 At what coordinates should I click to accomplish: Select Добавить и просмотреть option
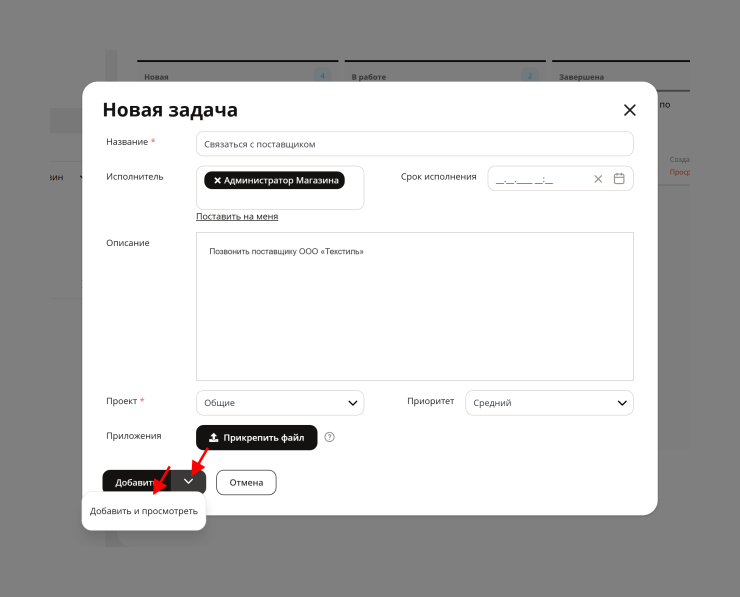coord(143,511)
